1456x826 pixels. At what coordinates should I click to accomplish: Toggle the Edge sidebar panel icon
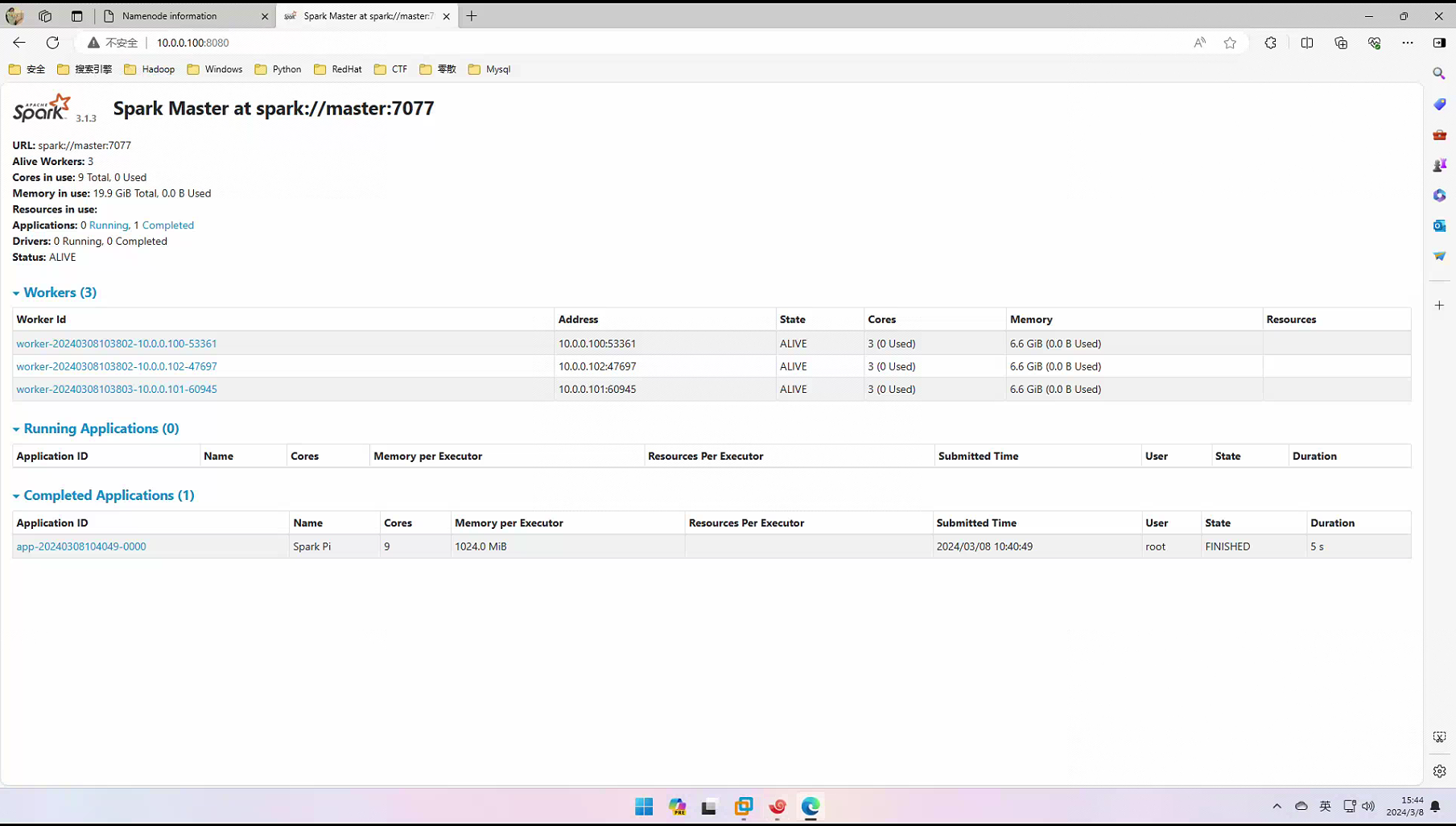pos(1440,43)
